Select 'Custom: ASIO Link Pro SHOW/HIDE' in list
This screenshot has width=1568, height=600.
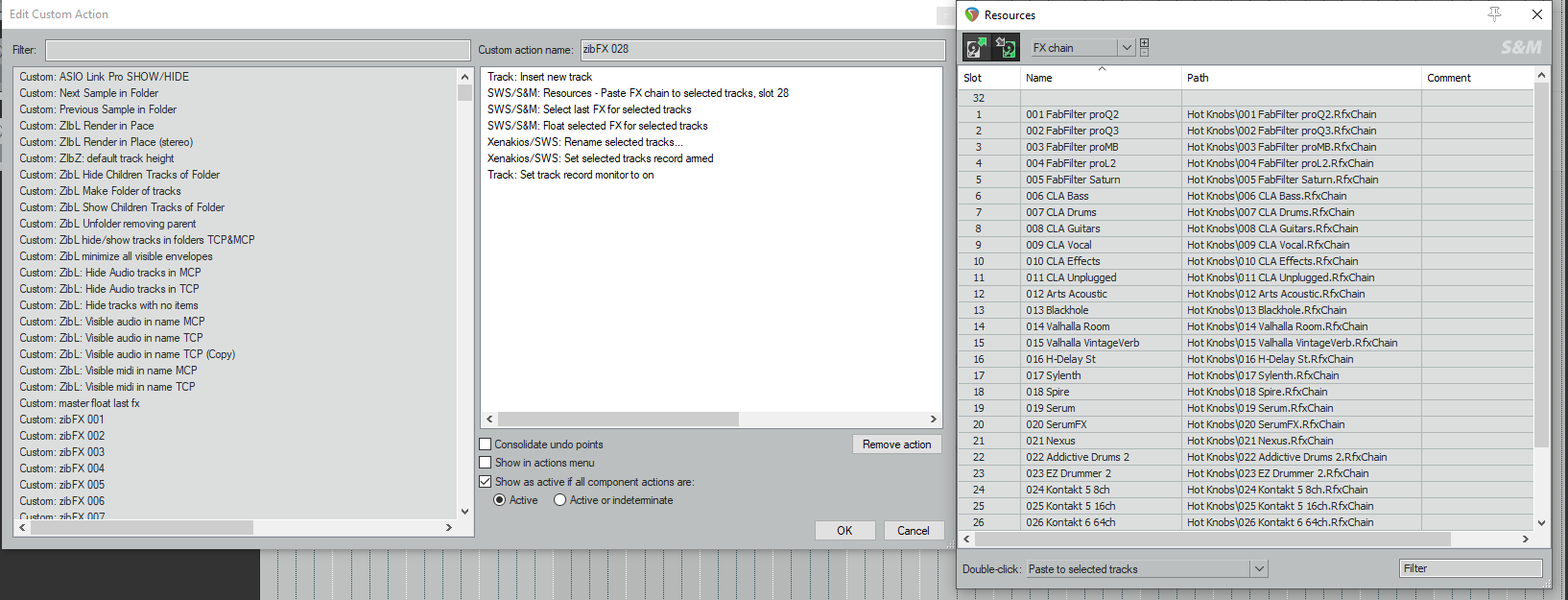click(104, 77)
